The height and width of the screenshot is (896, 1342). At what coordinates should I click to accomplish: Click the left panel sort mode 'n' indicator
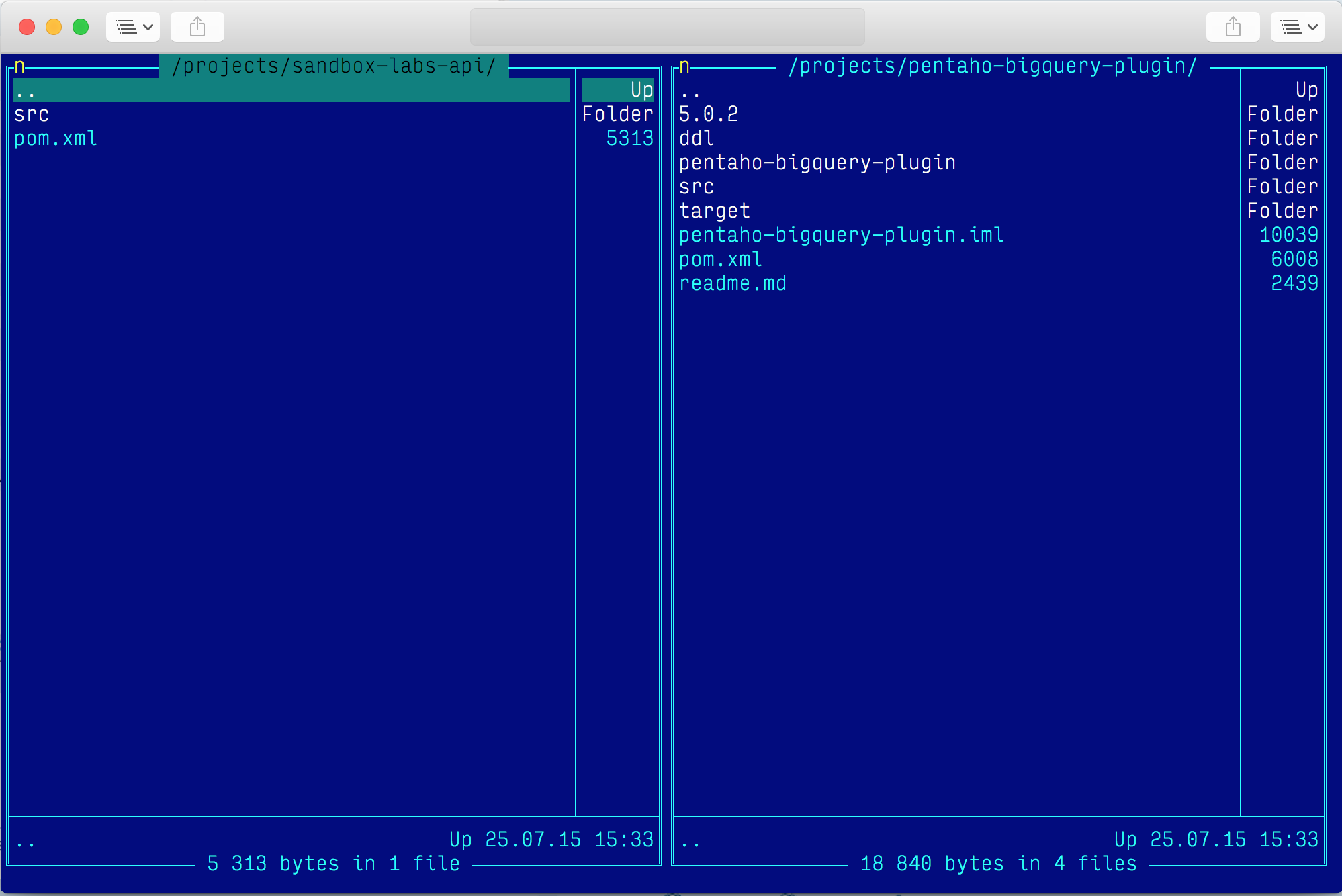pos(19,66)
